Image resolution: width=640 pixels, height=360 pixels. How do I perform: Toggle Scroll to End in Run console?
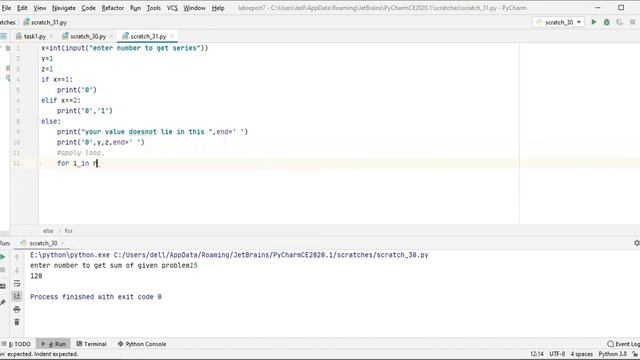pos(17,296)
